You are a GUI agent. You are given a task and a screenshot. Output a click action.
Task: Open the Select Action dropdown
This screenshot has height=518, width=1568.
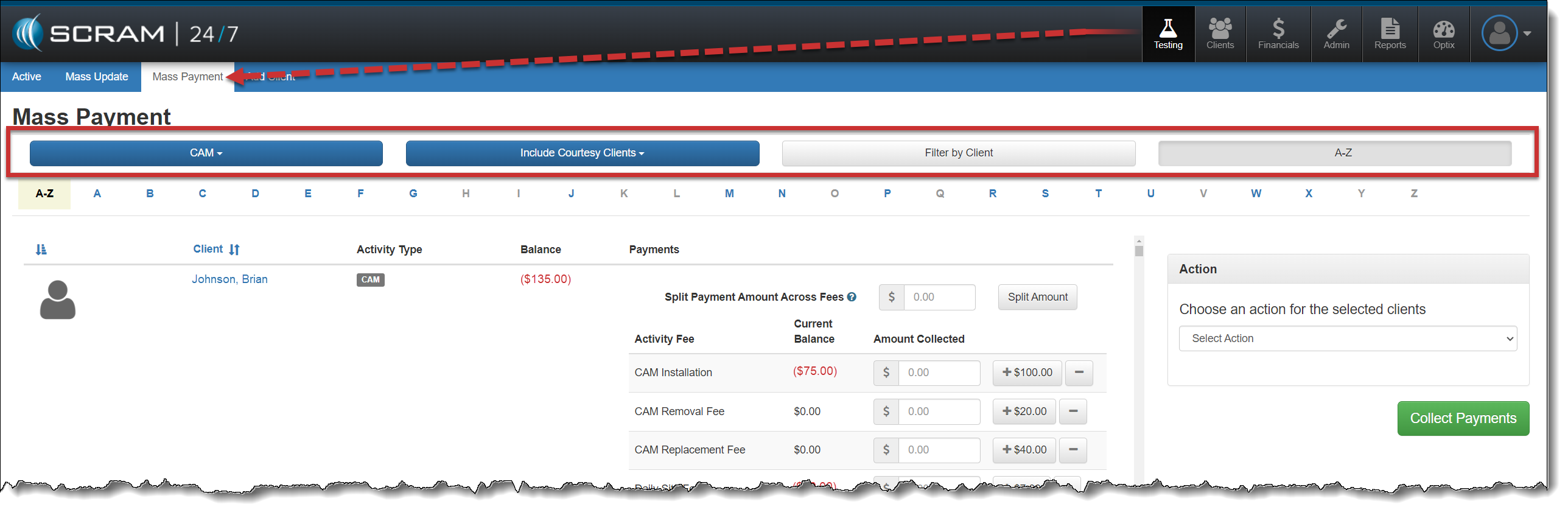point(1347,338)
